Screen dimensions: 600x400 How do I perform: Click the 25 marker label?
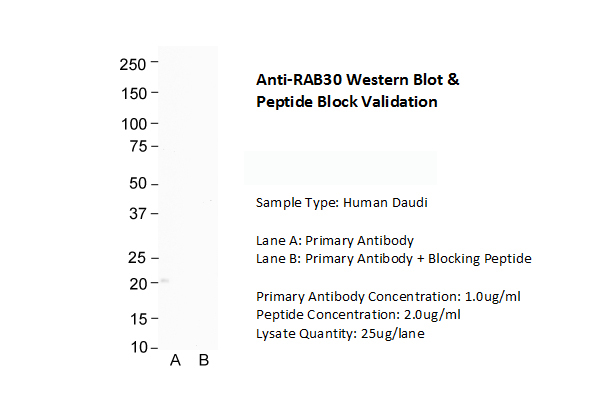point(137,258)
